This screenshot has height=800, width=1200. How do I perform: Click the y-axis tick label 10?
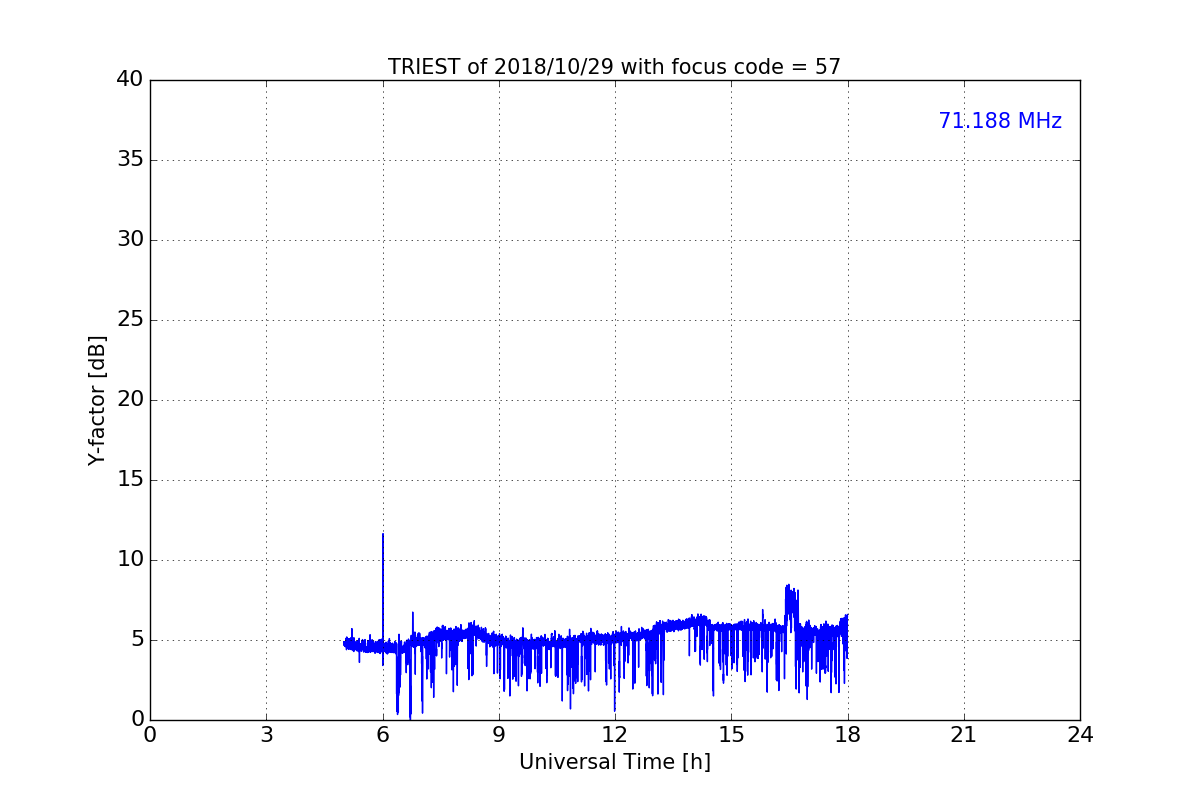[129, 560]
